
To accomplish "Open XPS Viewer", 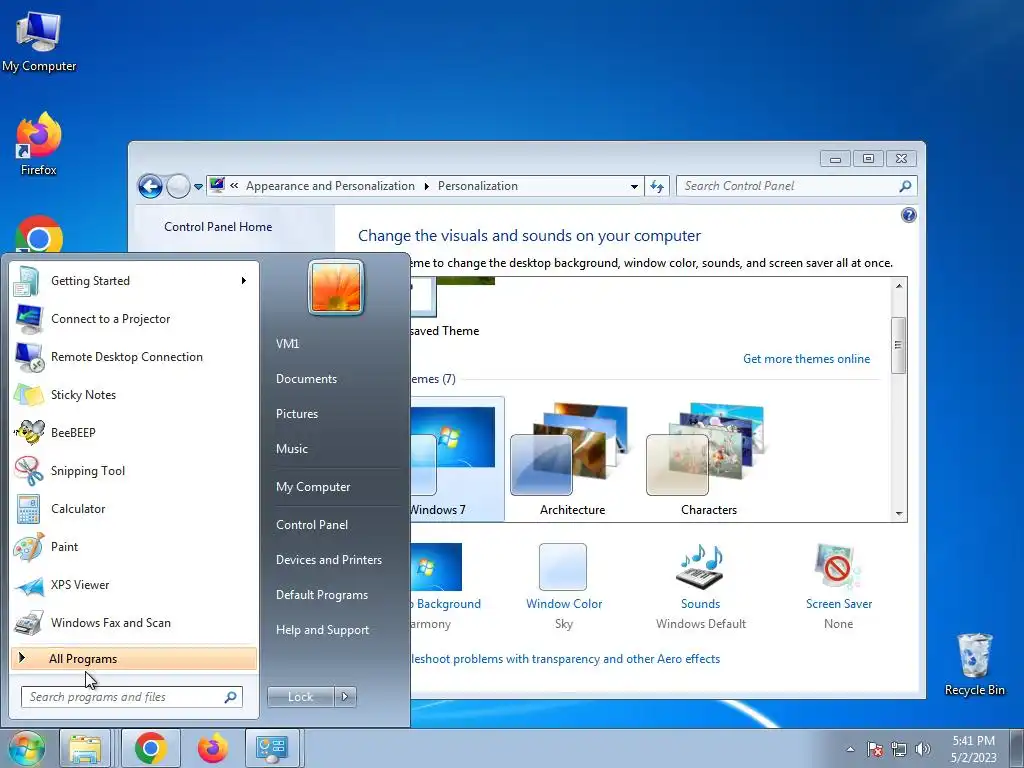I will point(134,585).
